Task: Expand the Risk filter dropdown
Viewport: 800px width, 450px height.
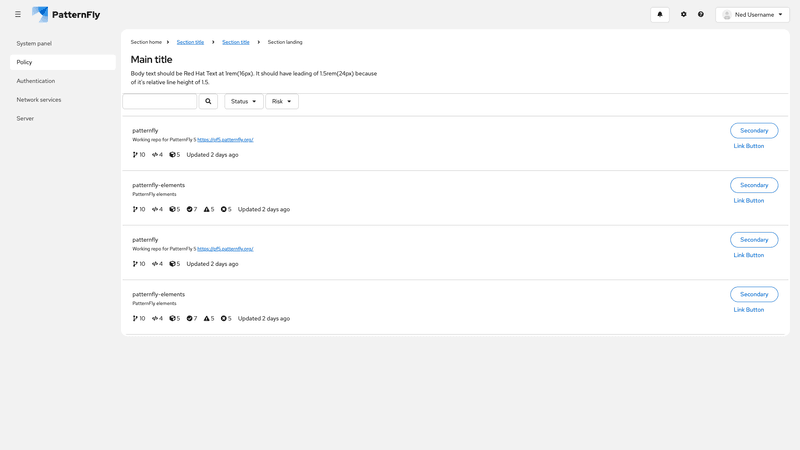Action: click(282, 101)
